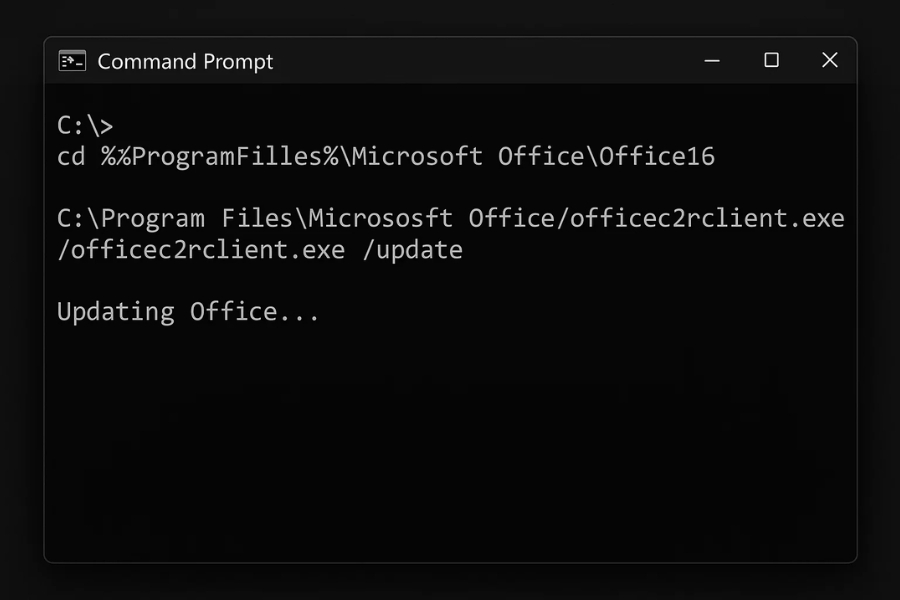This screenshot has height=600, width=900.
Task: Minimize the Command Prompt window
Action: click(712, 61)
